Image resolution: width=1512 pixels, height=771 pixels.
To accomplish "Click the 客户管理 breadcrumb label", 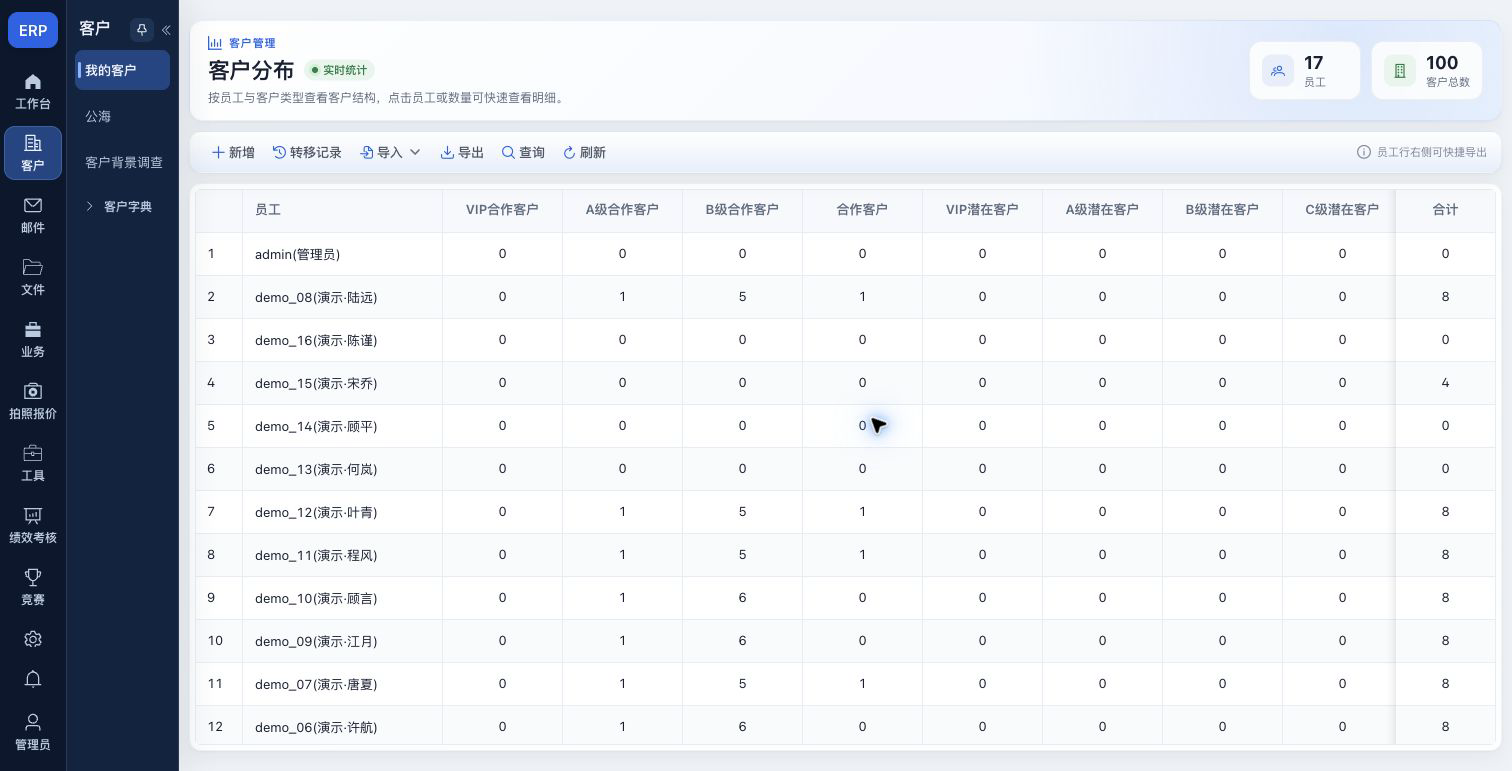I will [252, 43].
